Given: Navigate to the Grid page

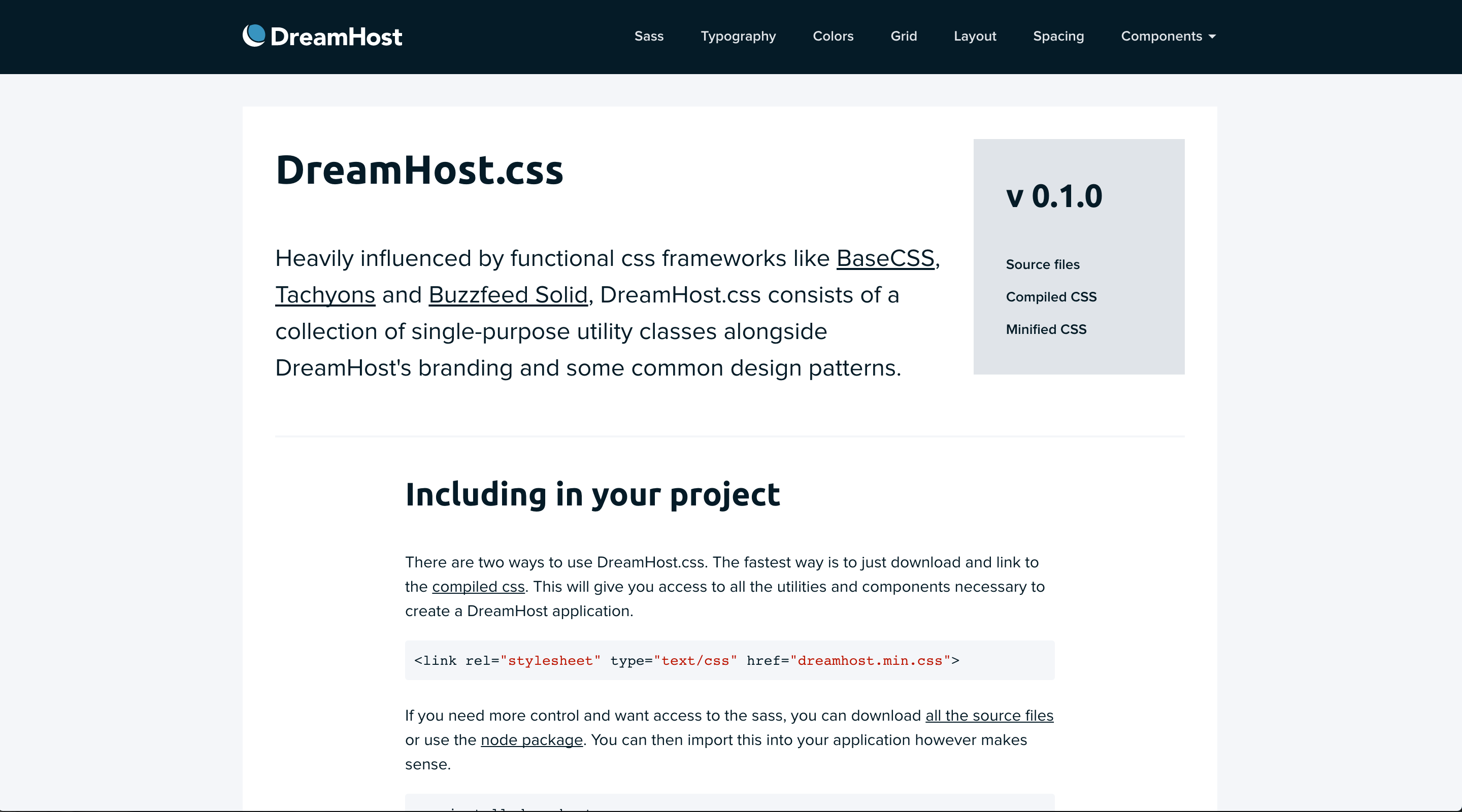Looking at the screenshot, I should tap(903, 37).
